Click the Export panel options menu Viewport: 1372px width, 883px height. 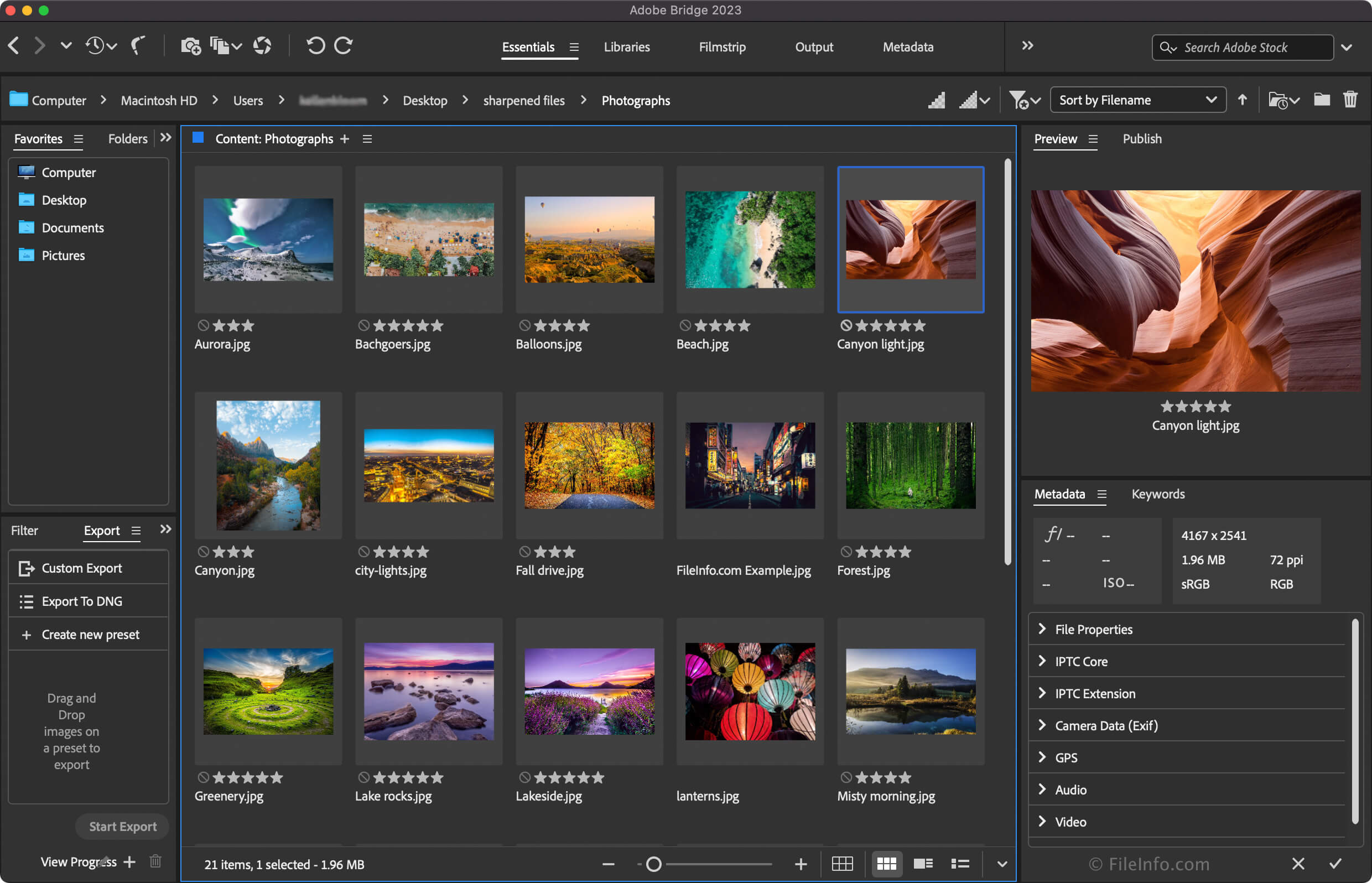[137, 531]
